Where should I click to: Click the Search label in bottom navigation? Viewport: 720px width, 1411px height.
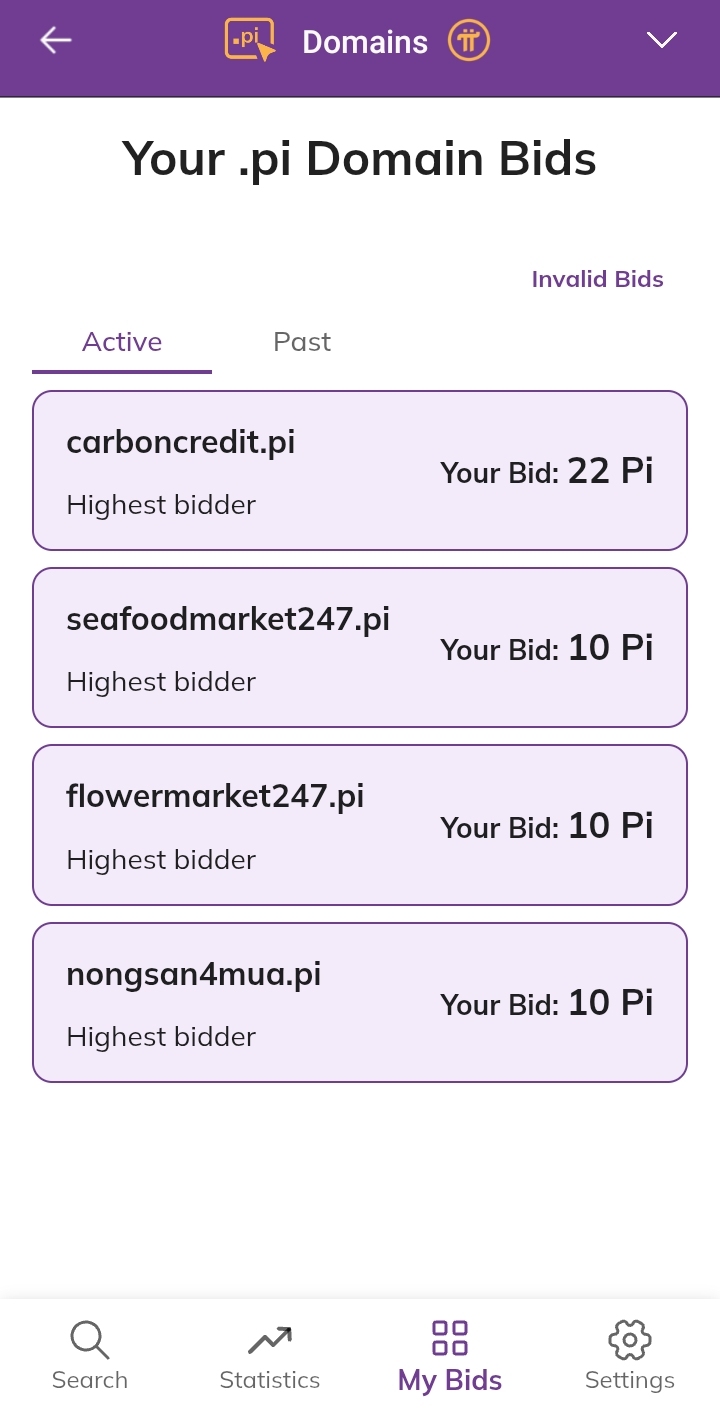click(x=90, y=1380)
